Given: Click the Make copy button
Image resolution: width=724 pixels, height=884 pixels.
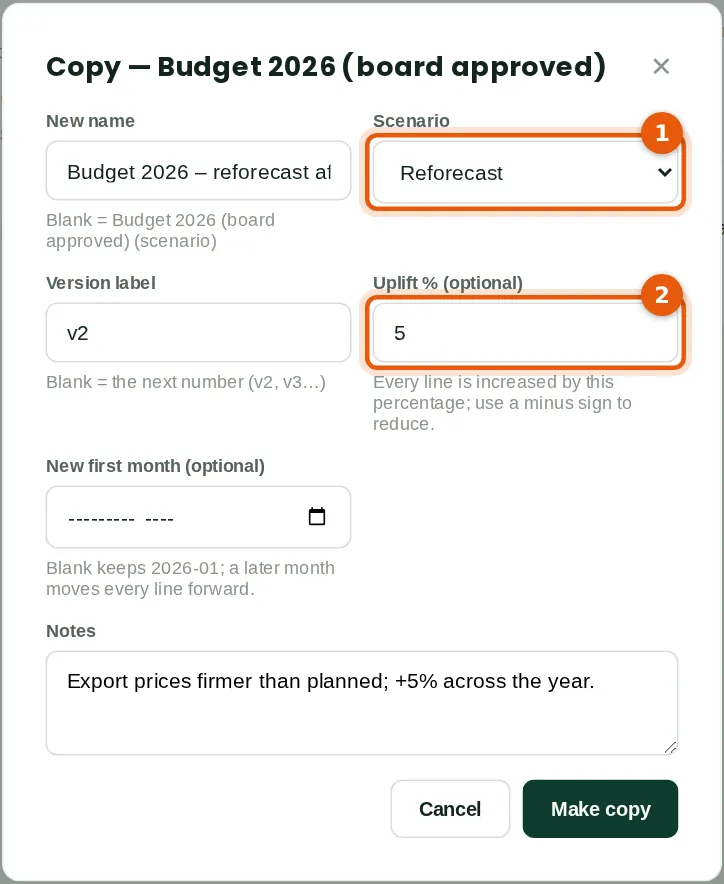Looking at the screenshot, I should coord(601,809).
